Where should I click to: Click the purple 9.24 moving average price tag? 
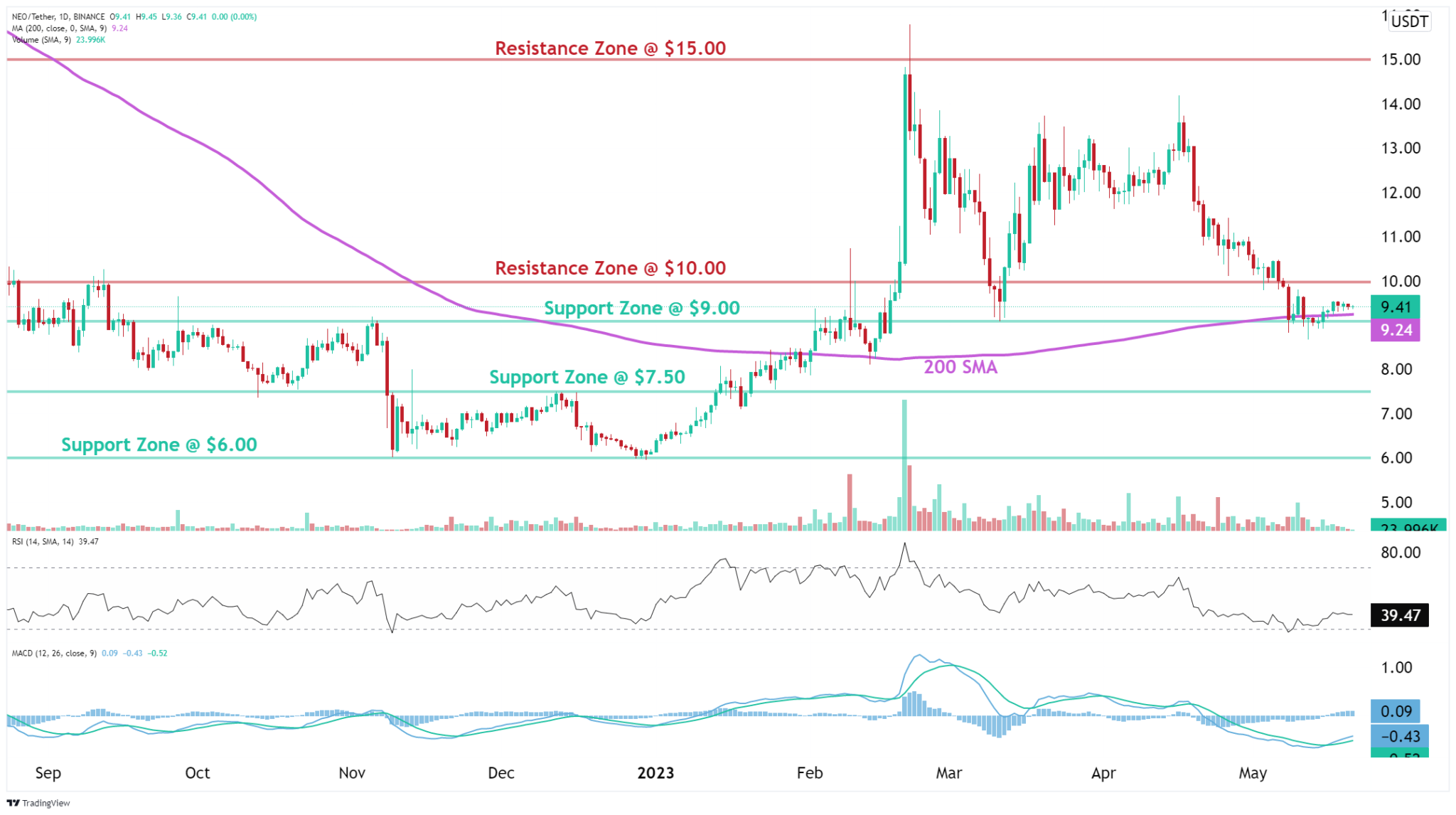[1395, 330]
